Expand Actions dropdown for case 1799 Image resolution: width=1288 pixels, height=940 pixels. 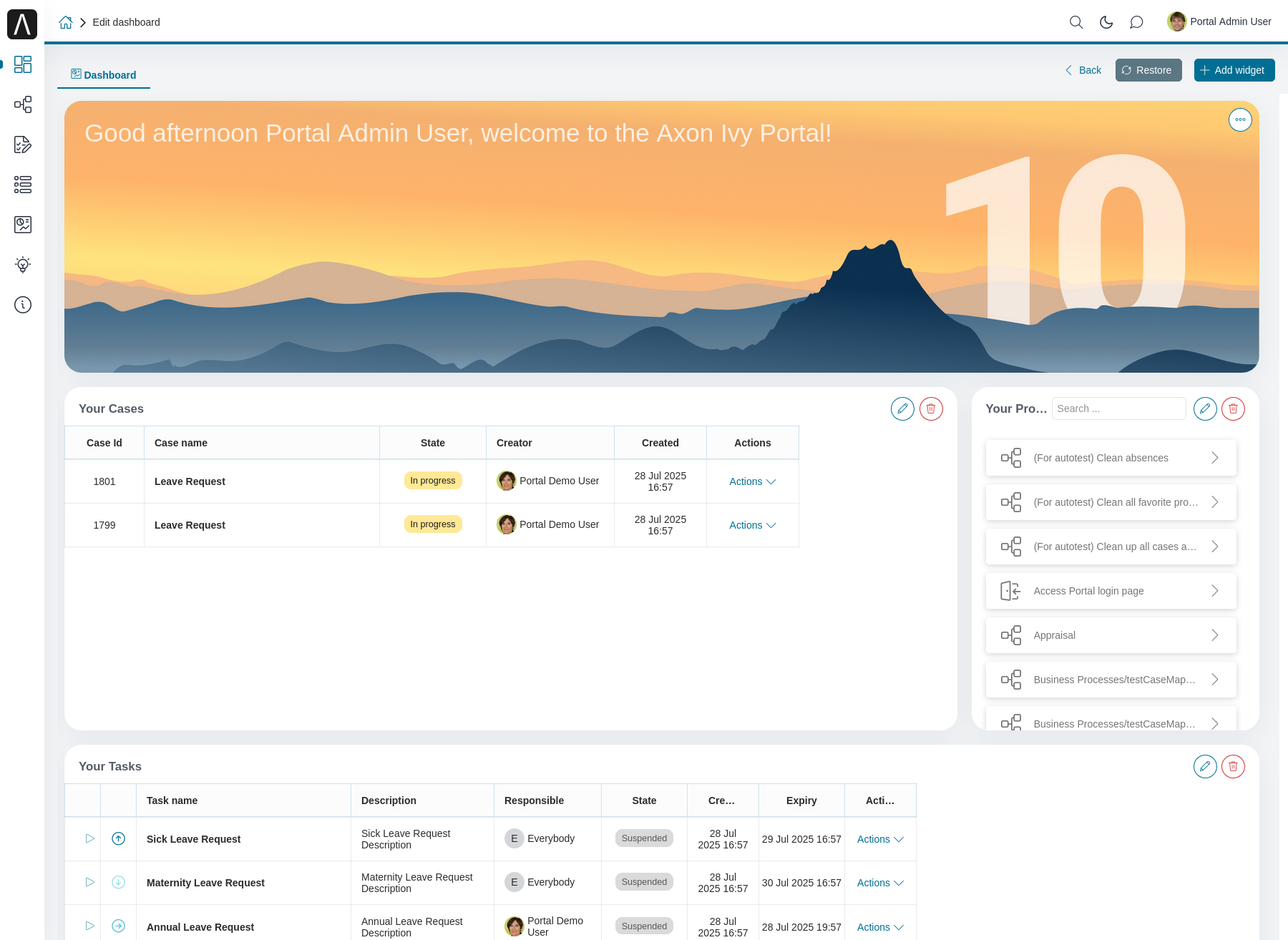point(752,525)
